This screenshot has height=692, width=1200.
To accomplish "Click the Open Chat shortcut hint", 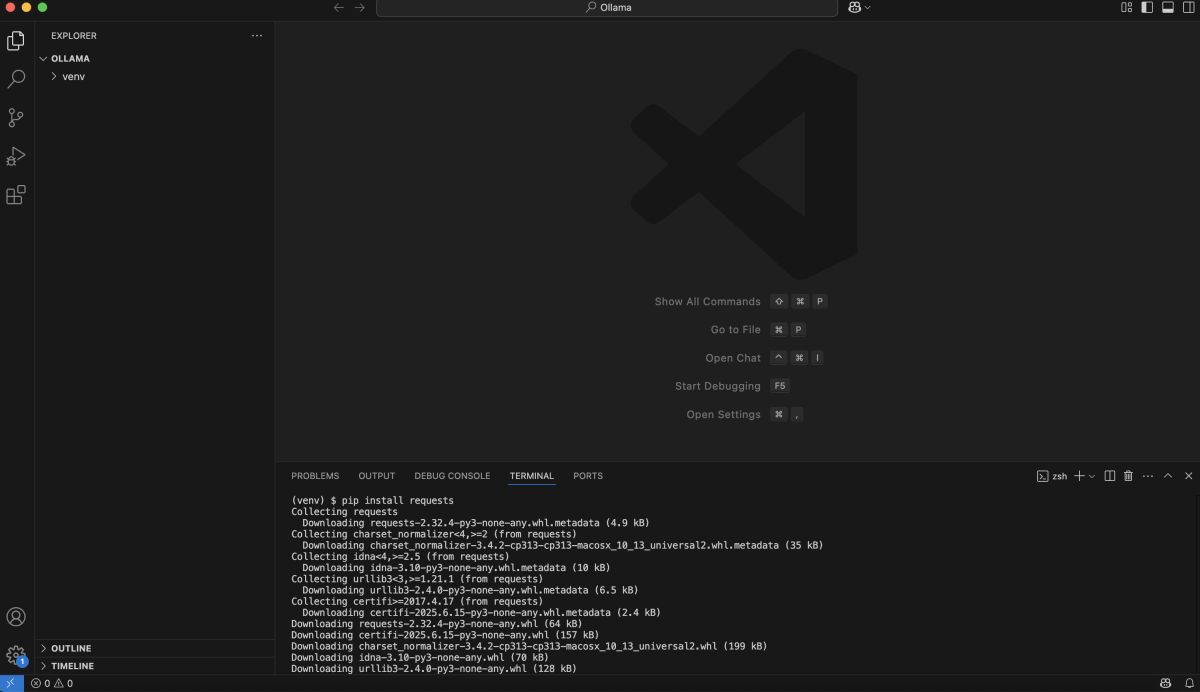I will pyautogui.click(x=765, y=357).
